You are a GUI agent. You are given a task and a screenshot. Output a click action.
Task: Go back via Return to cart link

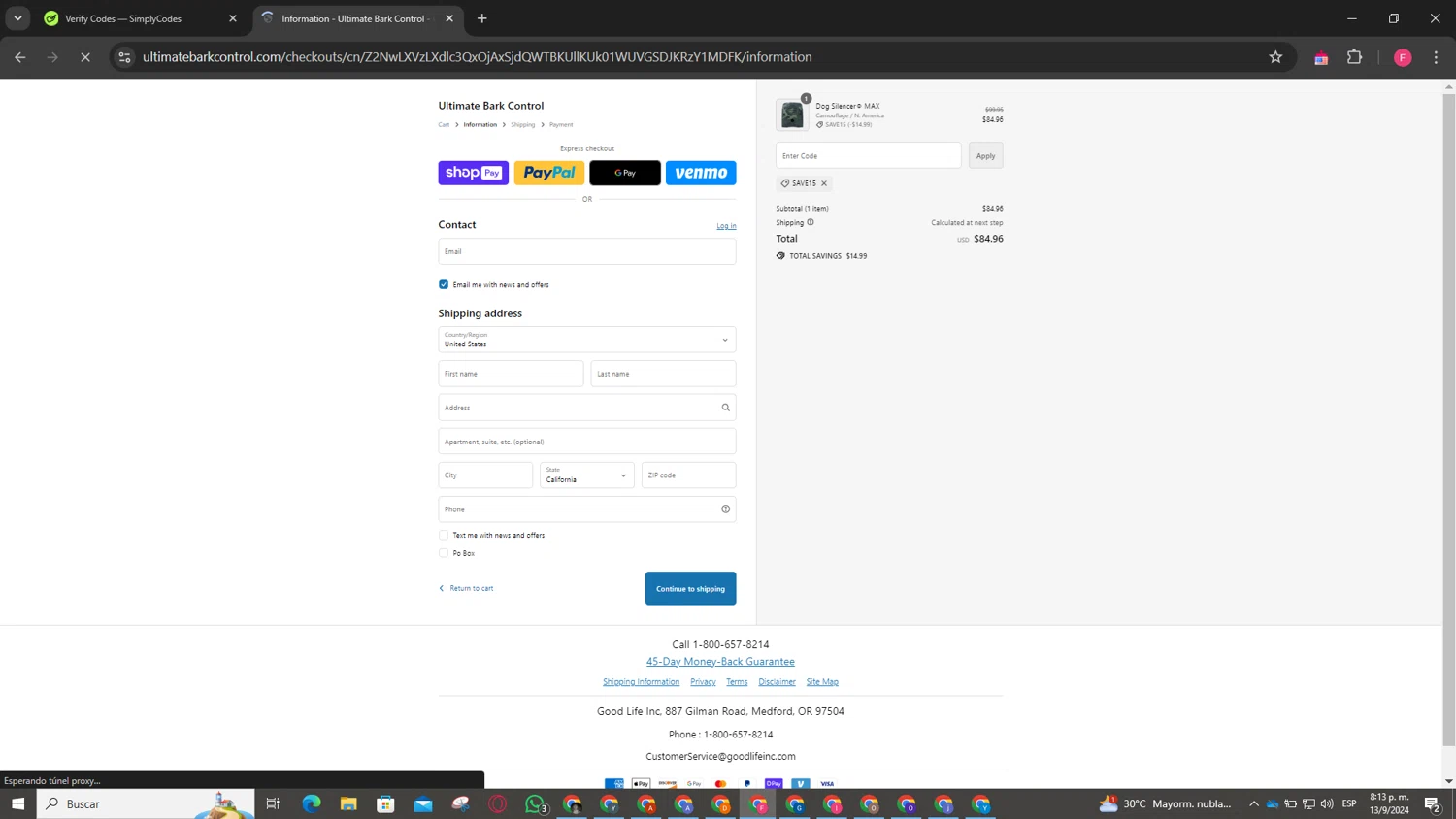pyautogui.click(x=466, y=588)
